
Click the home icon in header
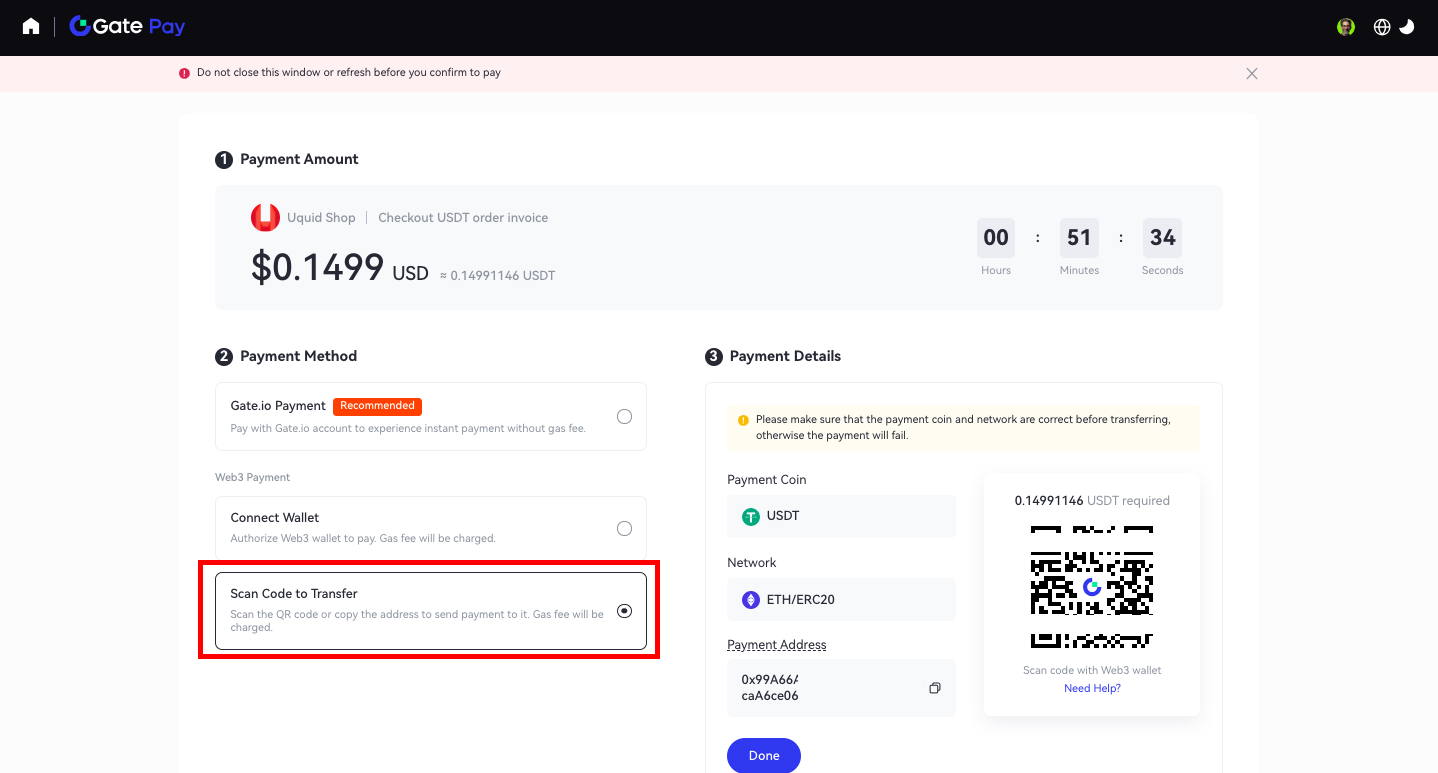point(31,27)
